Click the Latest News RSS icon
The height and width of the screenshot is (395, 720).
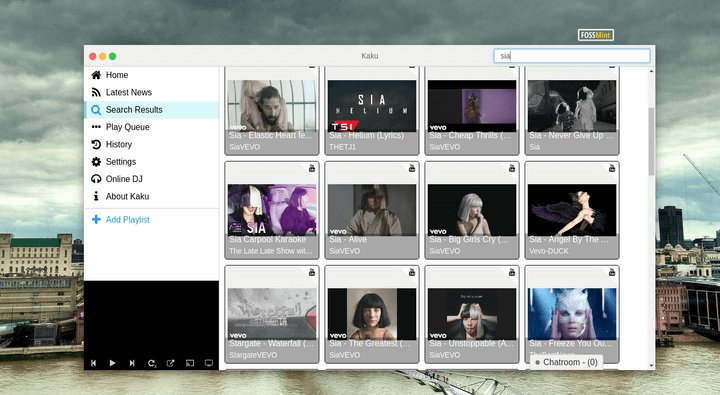tap(96, 92)
